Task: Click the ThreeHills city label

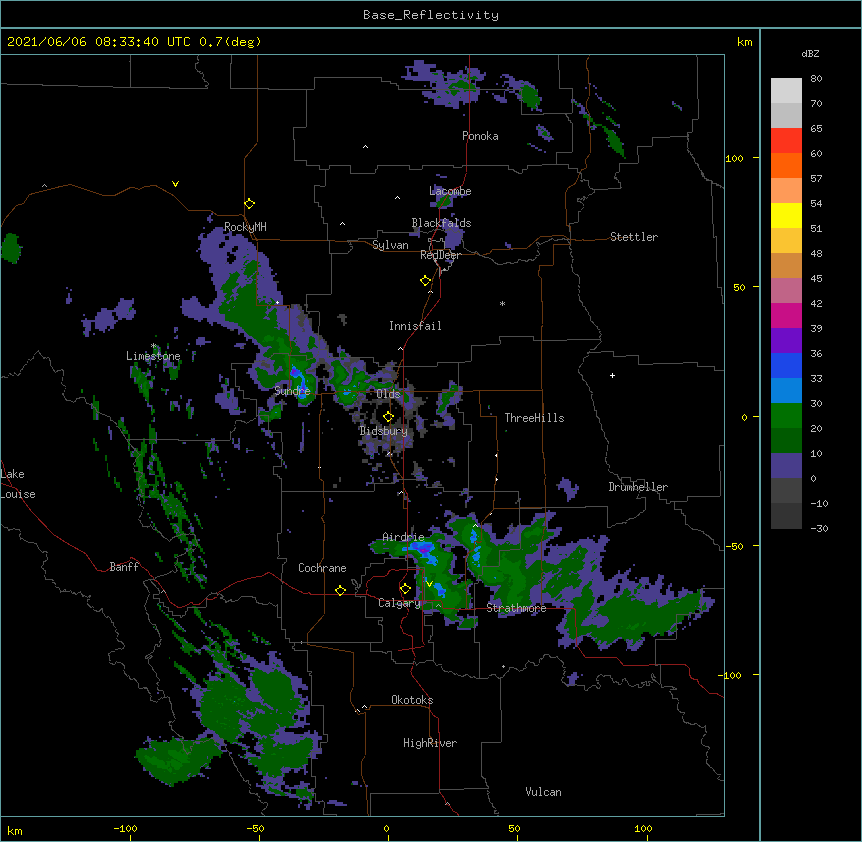Action: click(x=534, y=418)
